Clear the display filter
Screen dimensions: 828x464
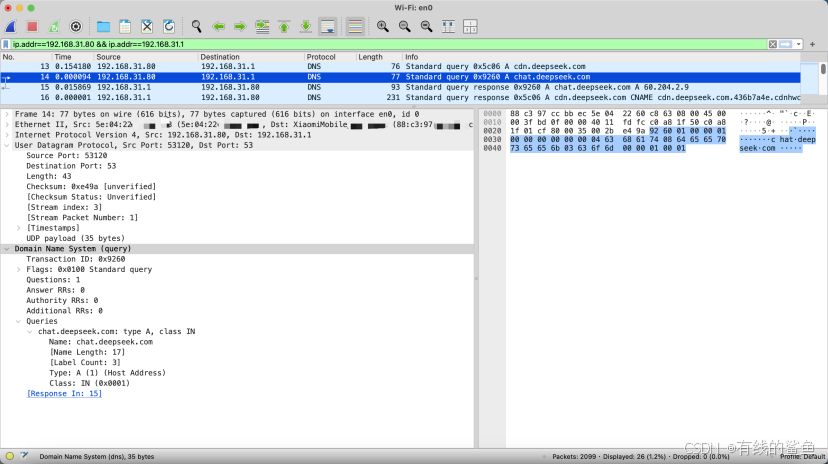pos(773,44)
